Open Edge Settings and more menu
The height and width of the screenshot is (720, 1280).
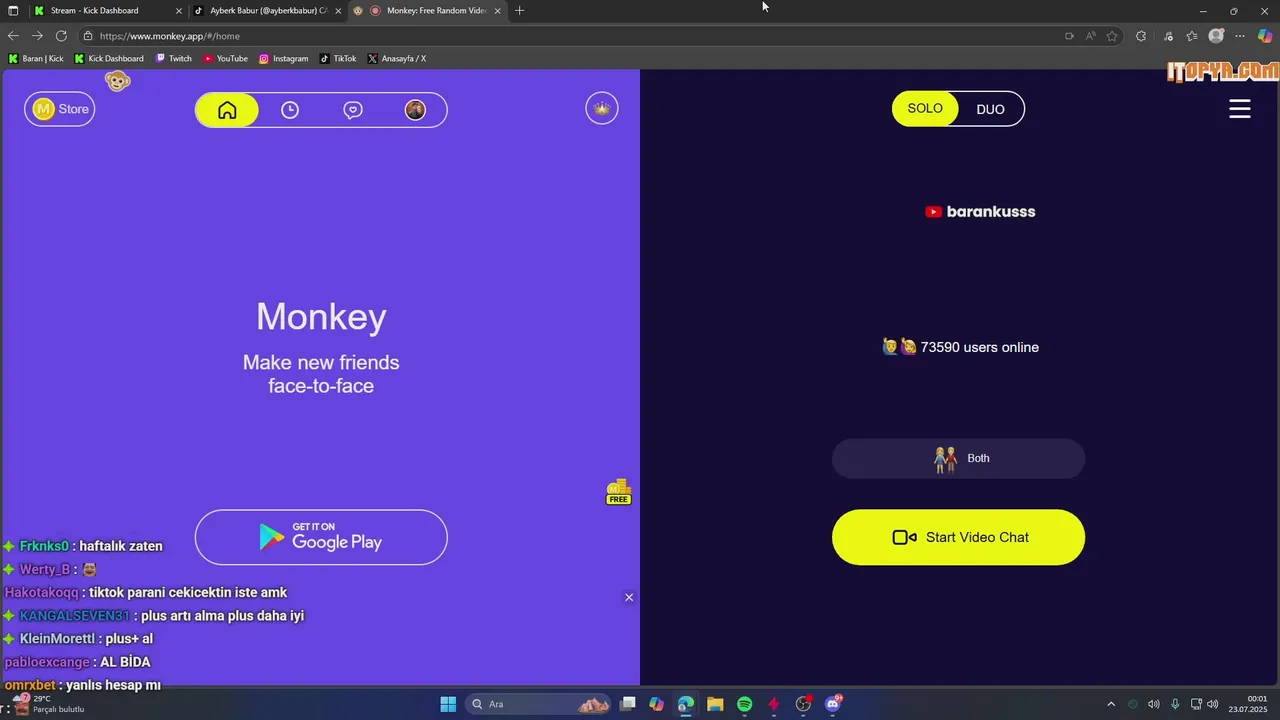click(1240, 36)
